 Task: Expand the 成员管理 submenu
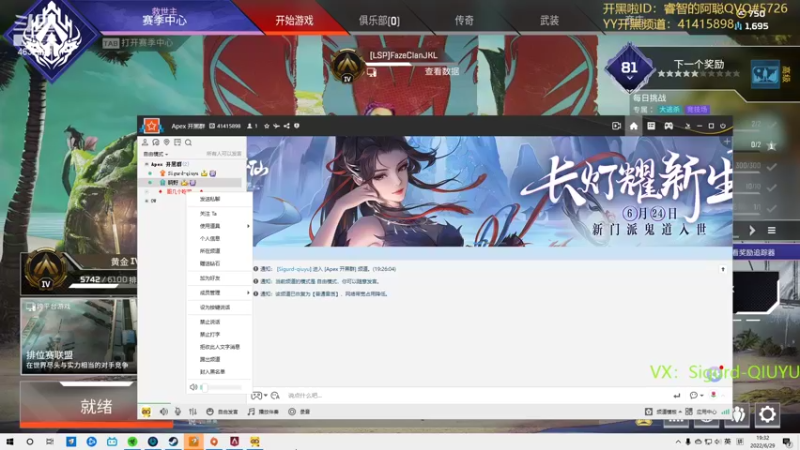[219, 293]
